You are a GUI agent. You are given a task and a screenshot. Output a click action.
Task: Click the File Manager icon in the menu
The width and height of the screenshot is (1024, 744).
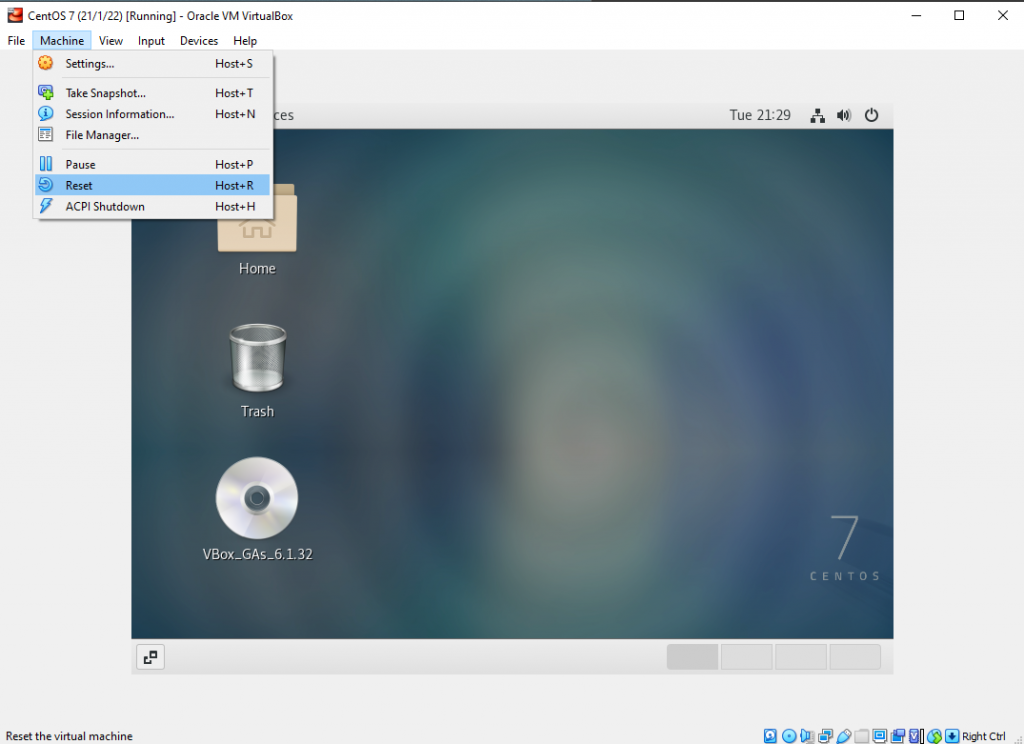(x=45, y=135)
